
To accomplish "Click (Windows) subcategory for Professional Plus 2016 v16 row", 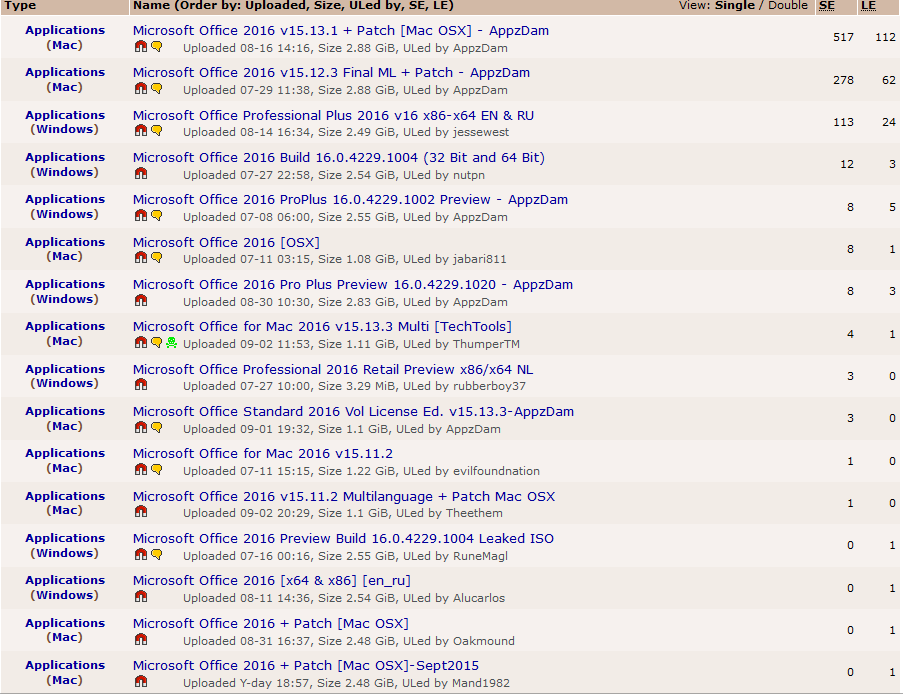I will [64, 129].
